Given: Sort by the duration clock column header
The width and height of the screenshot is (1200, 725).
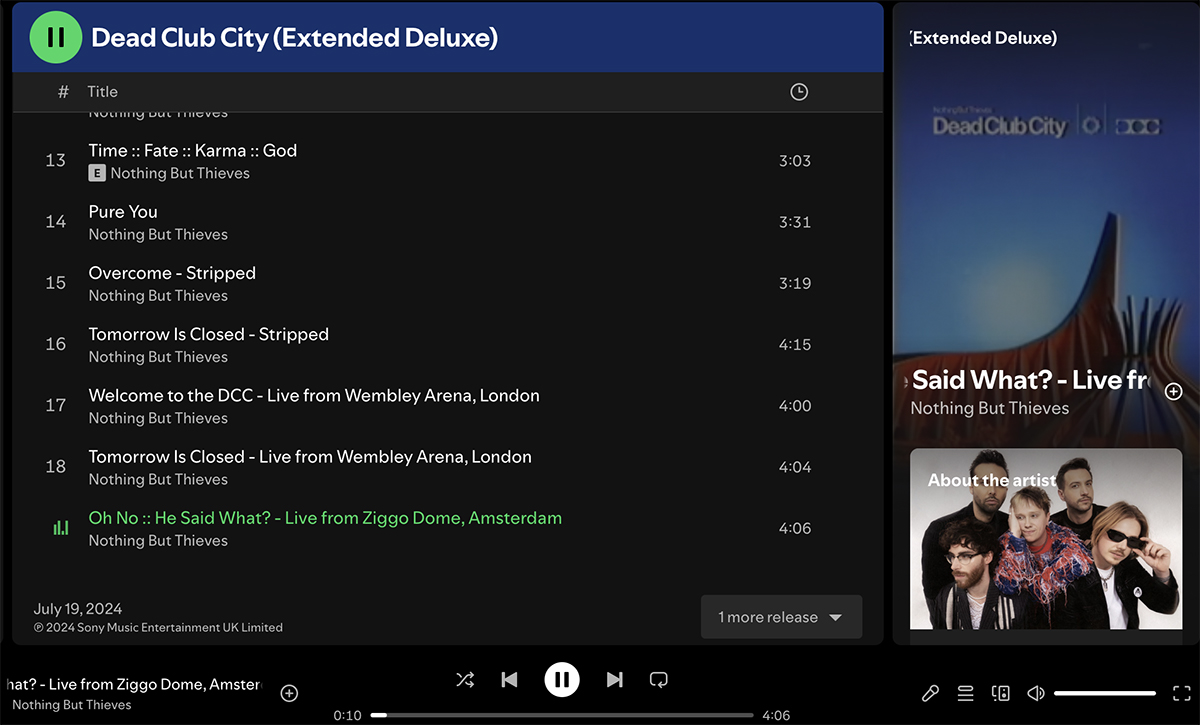Looking at the screenshot, I should 798,92.
